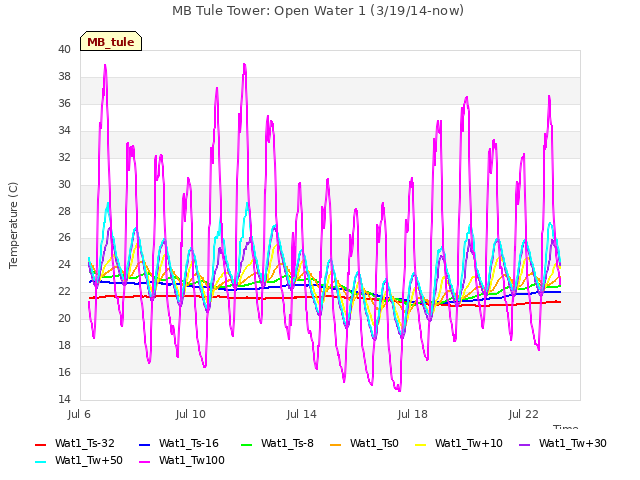Screen dimensions: 640x480
Task: Click the Jul 22 x-axis tick label
Action: point(524,414)
